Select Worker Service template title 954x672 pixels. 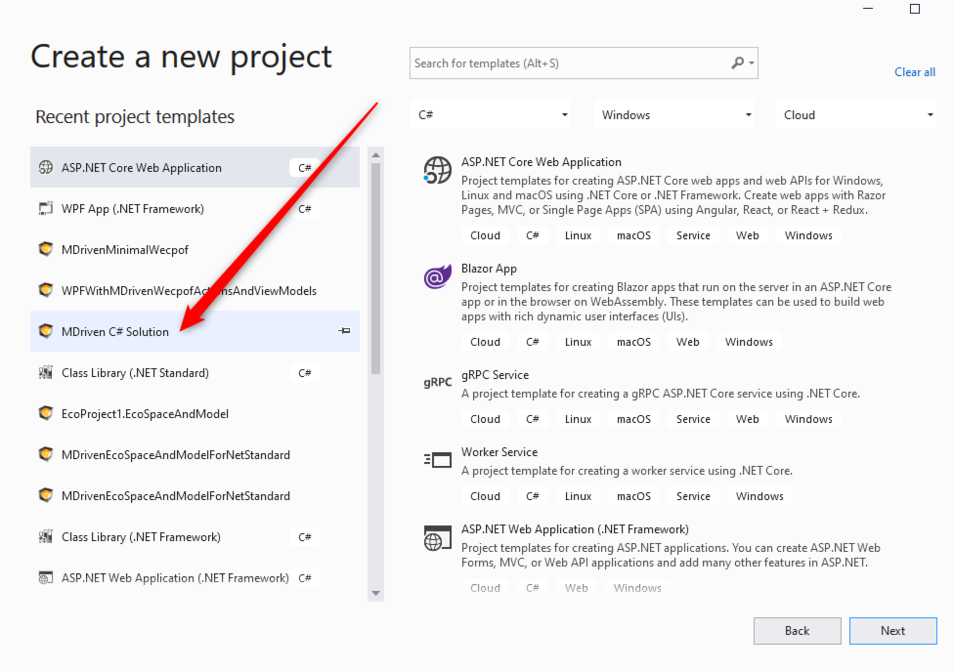pos(499,452)
